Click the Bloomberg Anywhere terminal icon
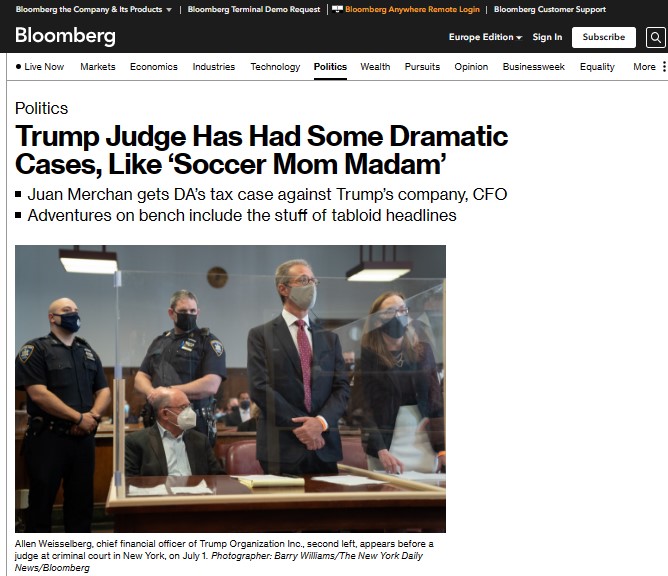 (337, 9)
